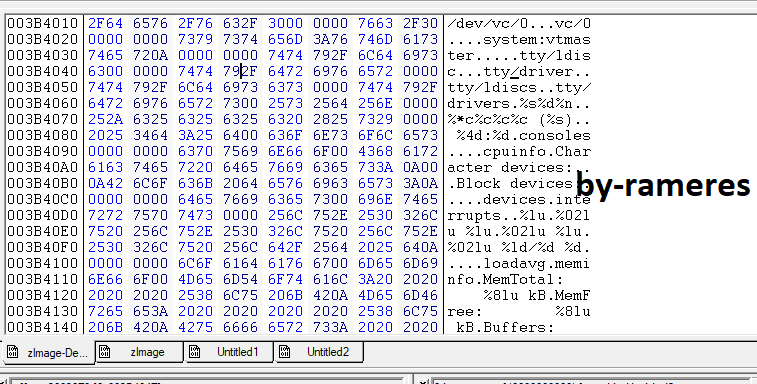Select offset address 003B4020
Viewport: 757px width, 384px height.
[42, 39]
